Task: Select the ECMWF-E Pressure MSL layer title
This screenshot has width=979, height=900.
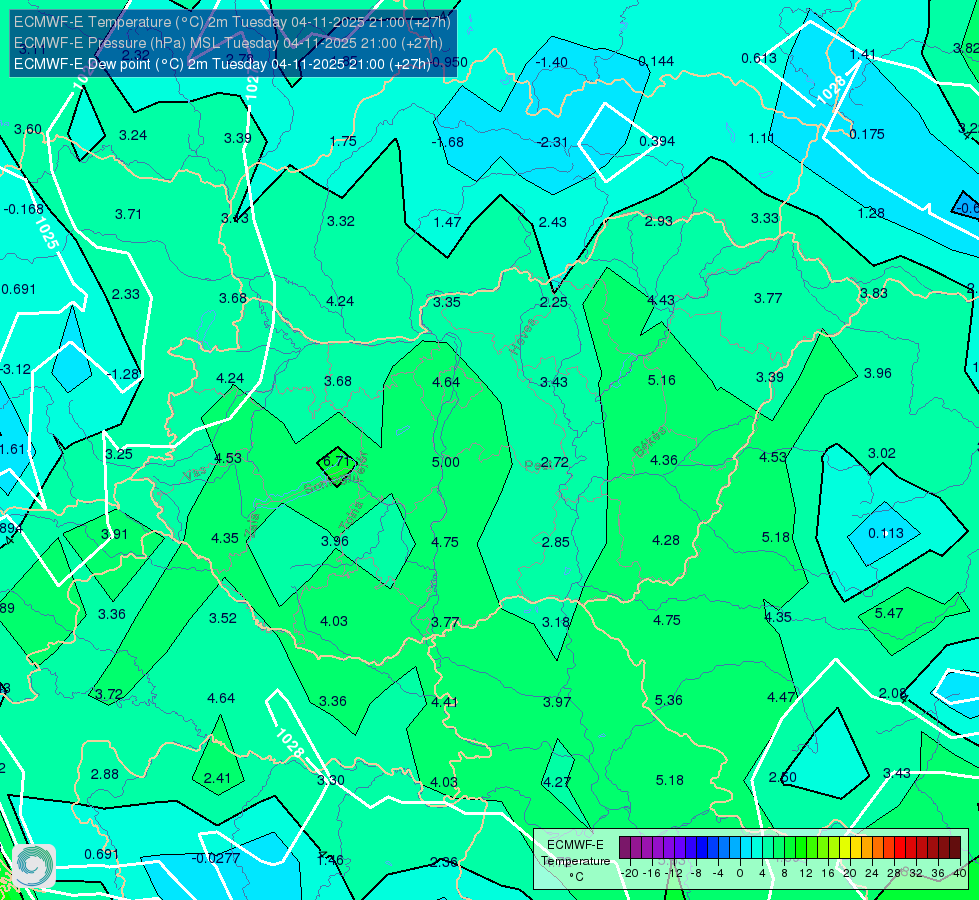Action: click(228, 43)
